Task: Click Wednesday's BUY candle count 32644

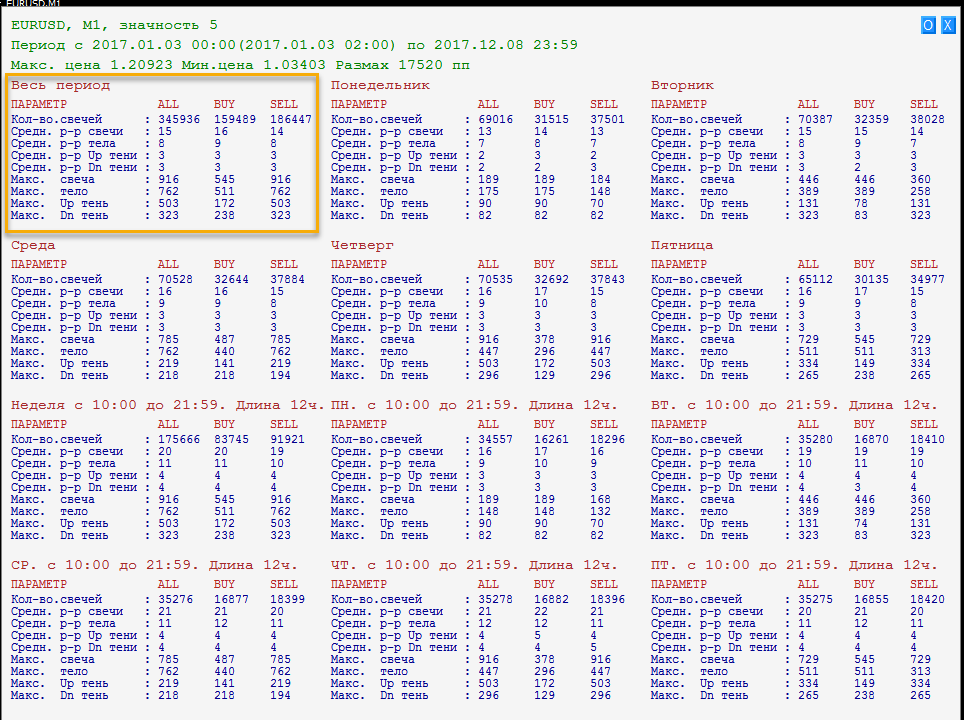Action: pos(231,279)
